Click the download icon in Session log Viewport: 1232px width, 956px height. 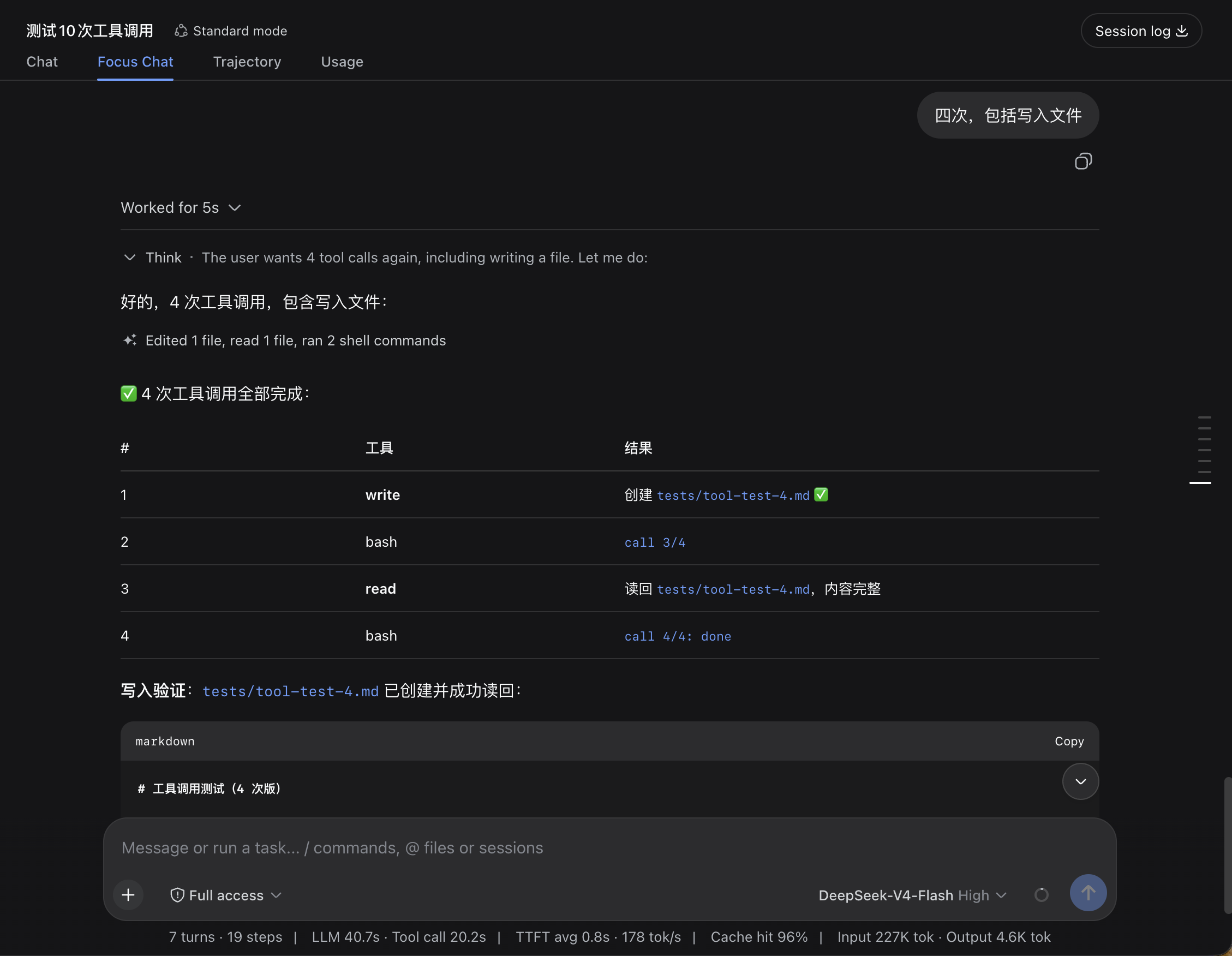point(1182,31)
